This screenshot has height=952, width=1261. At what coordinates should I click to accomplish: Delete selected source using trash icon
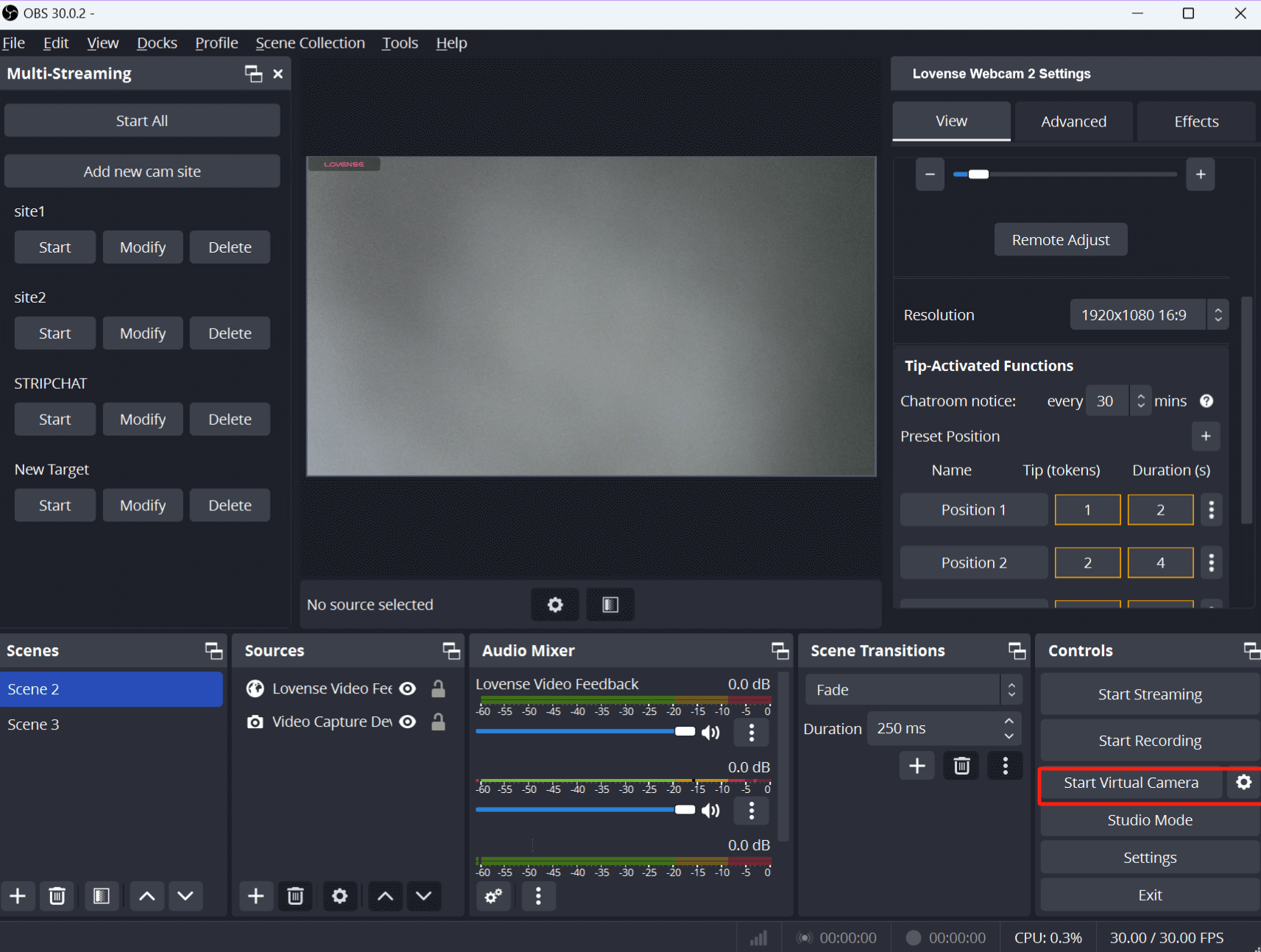(295, 896)
